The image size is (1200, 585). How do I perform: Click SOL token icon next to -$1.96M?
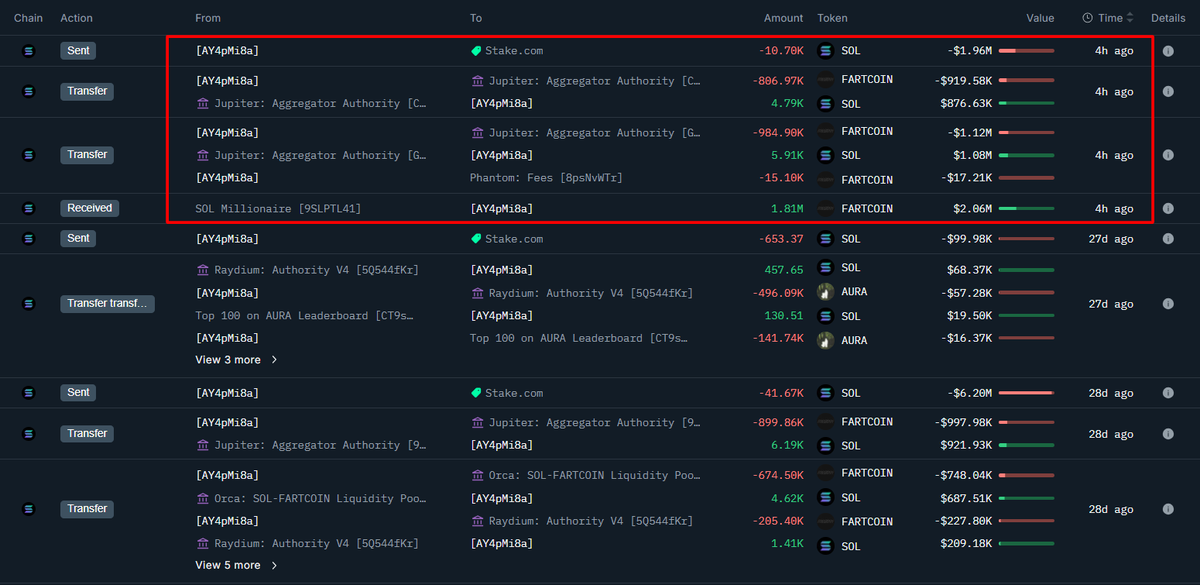(x=826, y=50)
